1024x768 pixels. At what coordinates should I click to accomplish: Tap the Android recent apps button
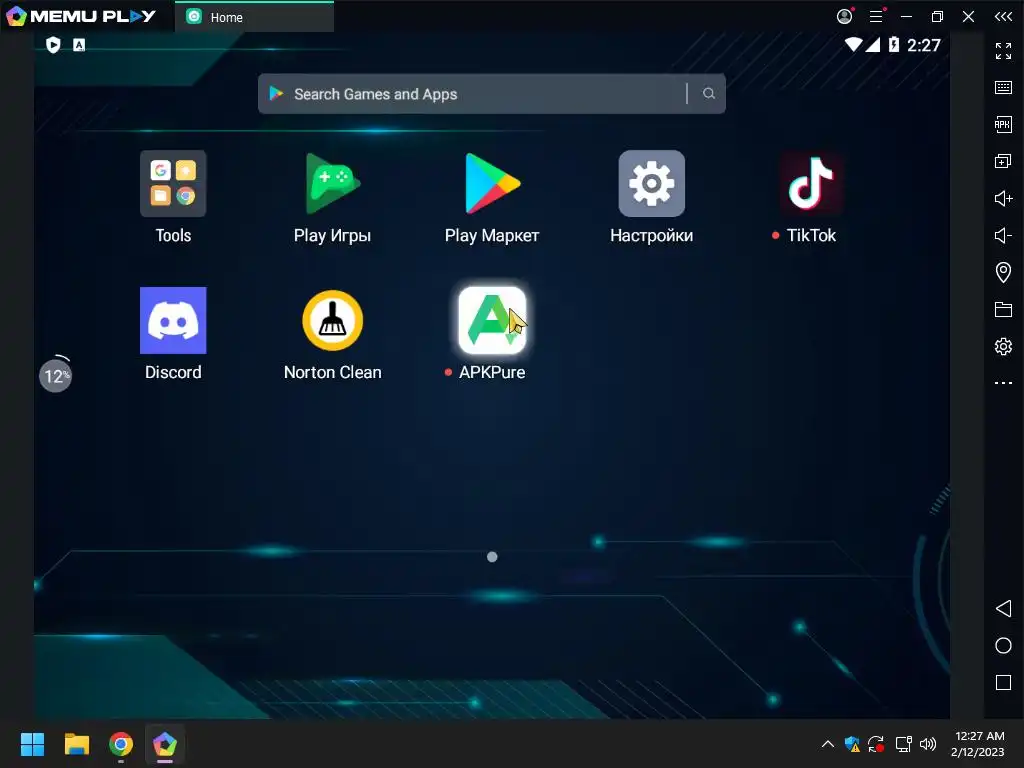(1003, 682)
